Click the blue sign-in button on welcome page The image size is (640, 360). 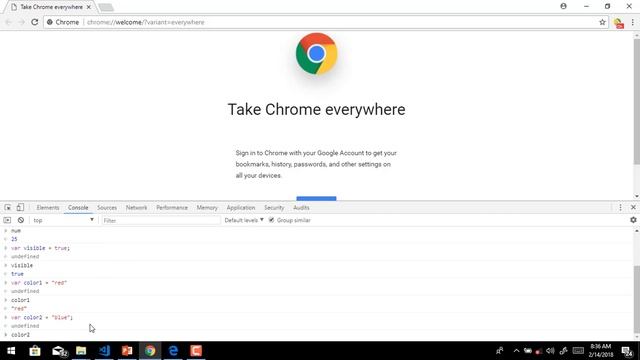[316, 198]
